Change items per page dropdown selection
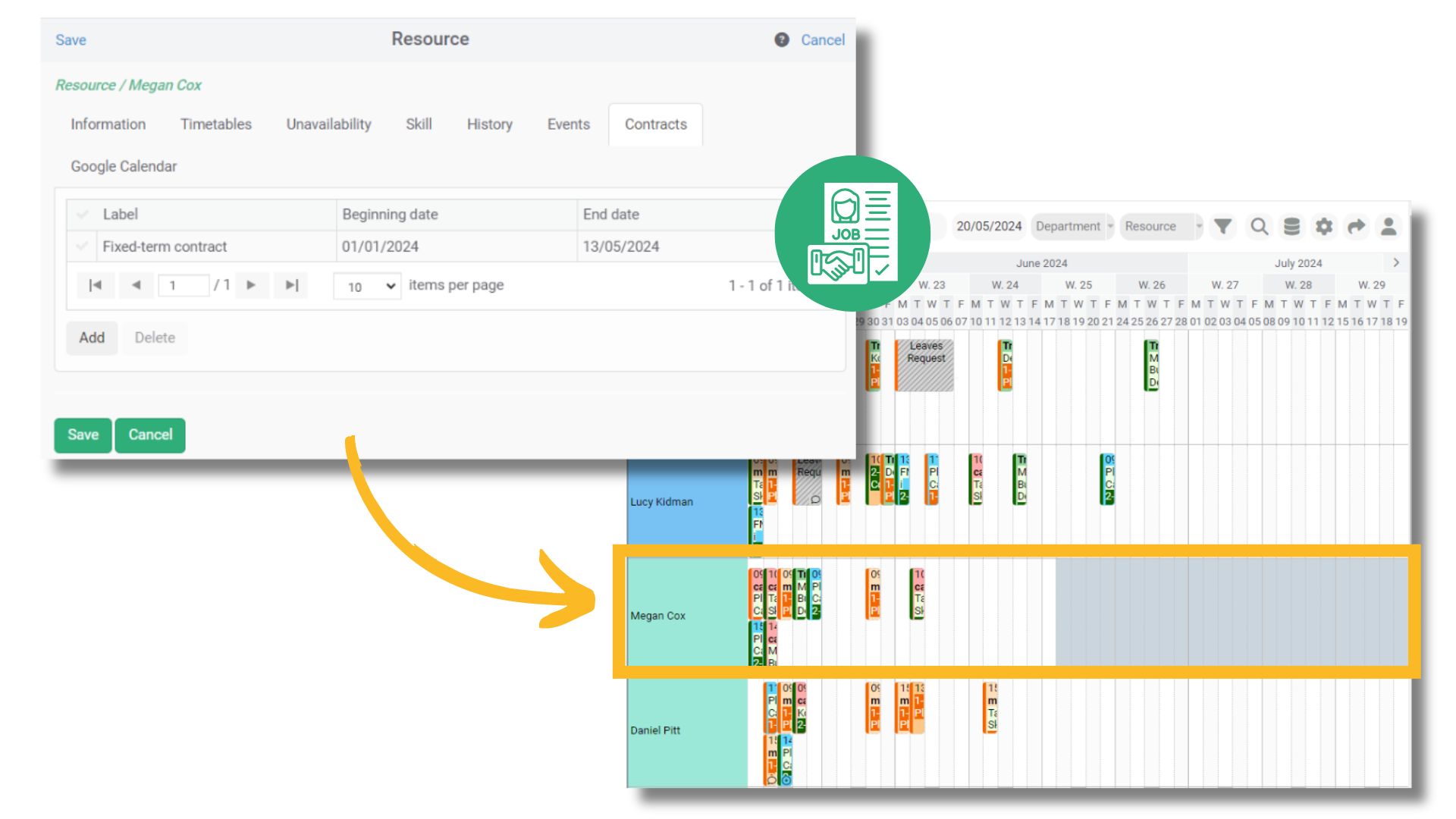The width and height of the screenshot is (1456, 819). click(365, 285)
